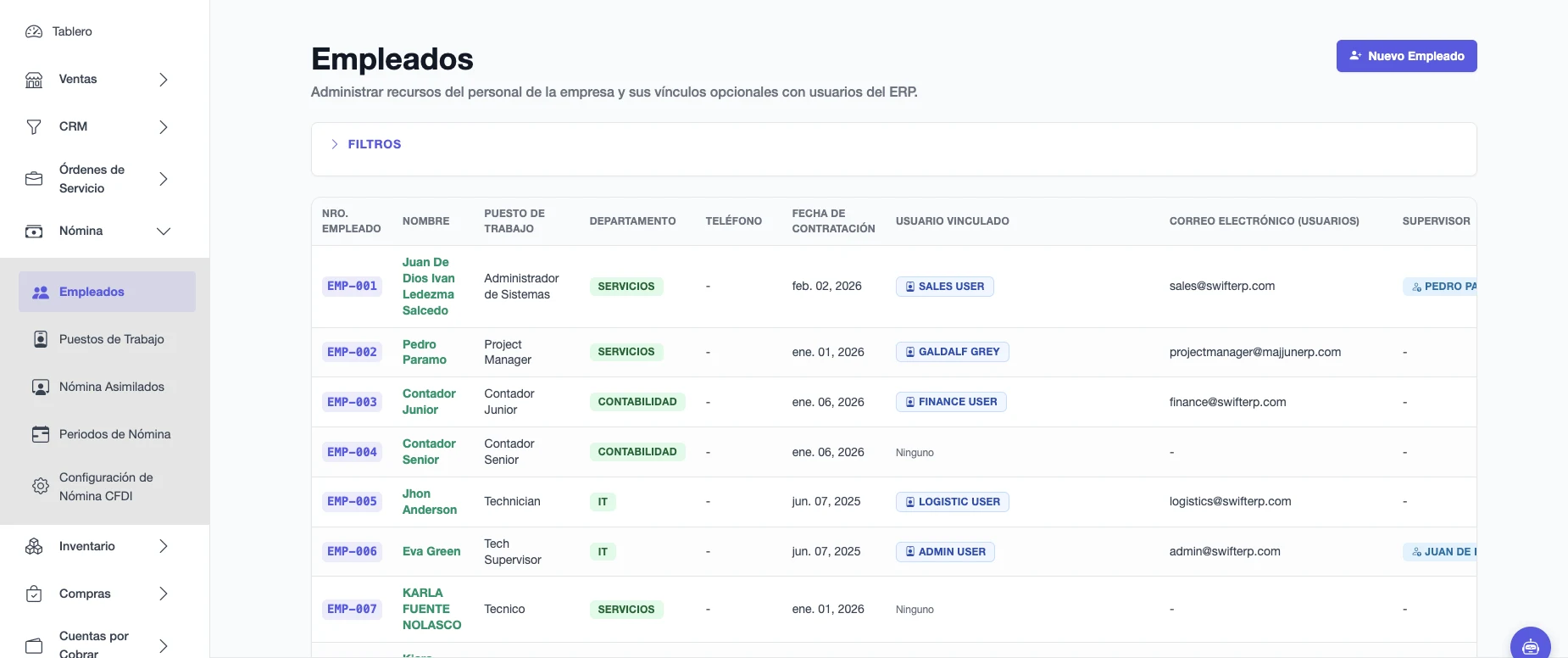
Task: Collapse the Nómina menu chevron
Action: (x=164, y=231)
